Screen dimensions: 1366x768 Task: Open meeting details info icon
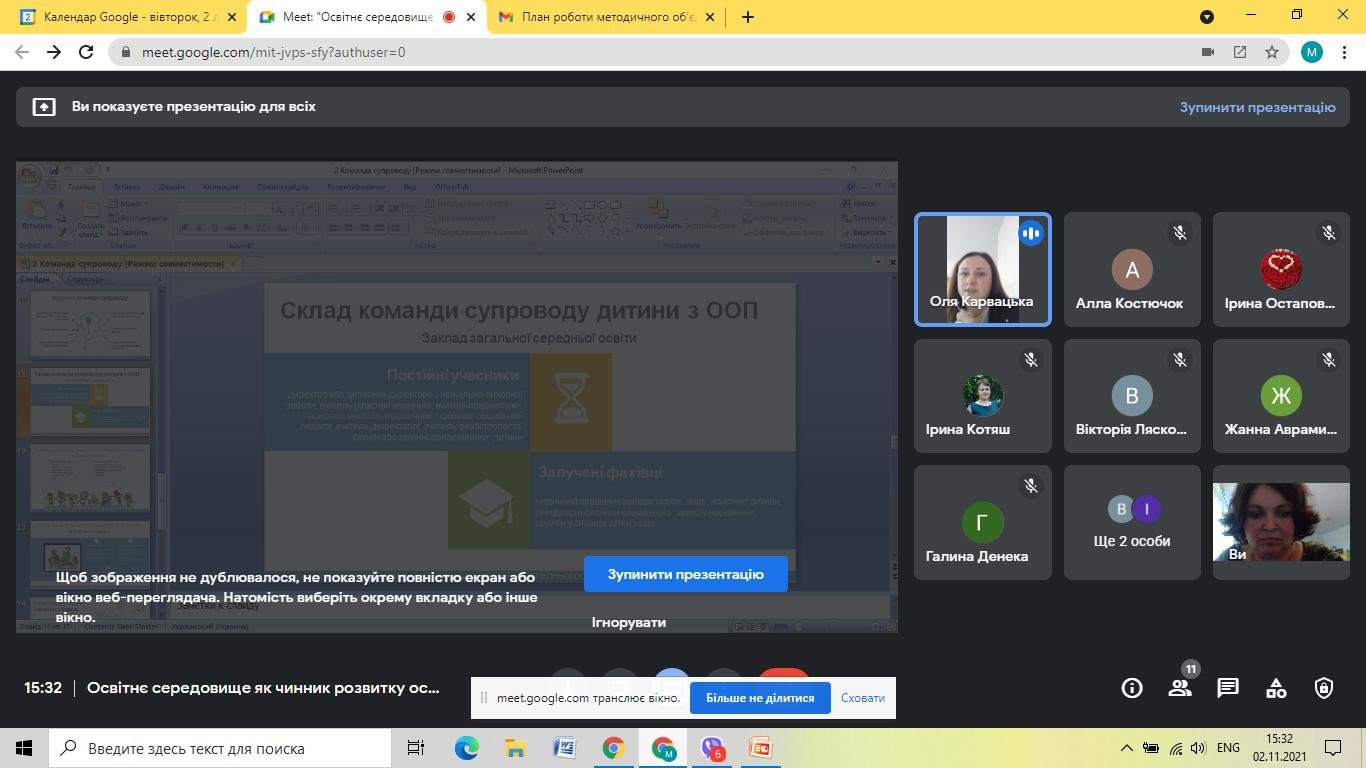click(1131, 688)
